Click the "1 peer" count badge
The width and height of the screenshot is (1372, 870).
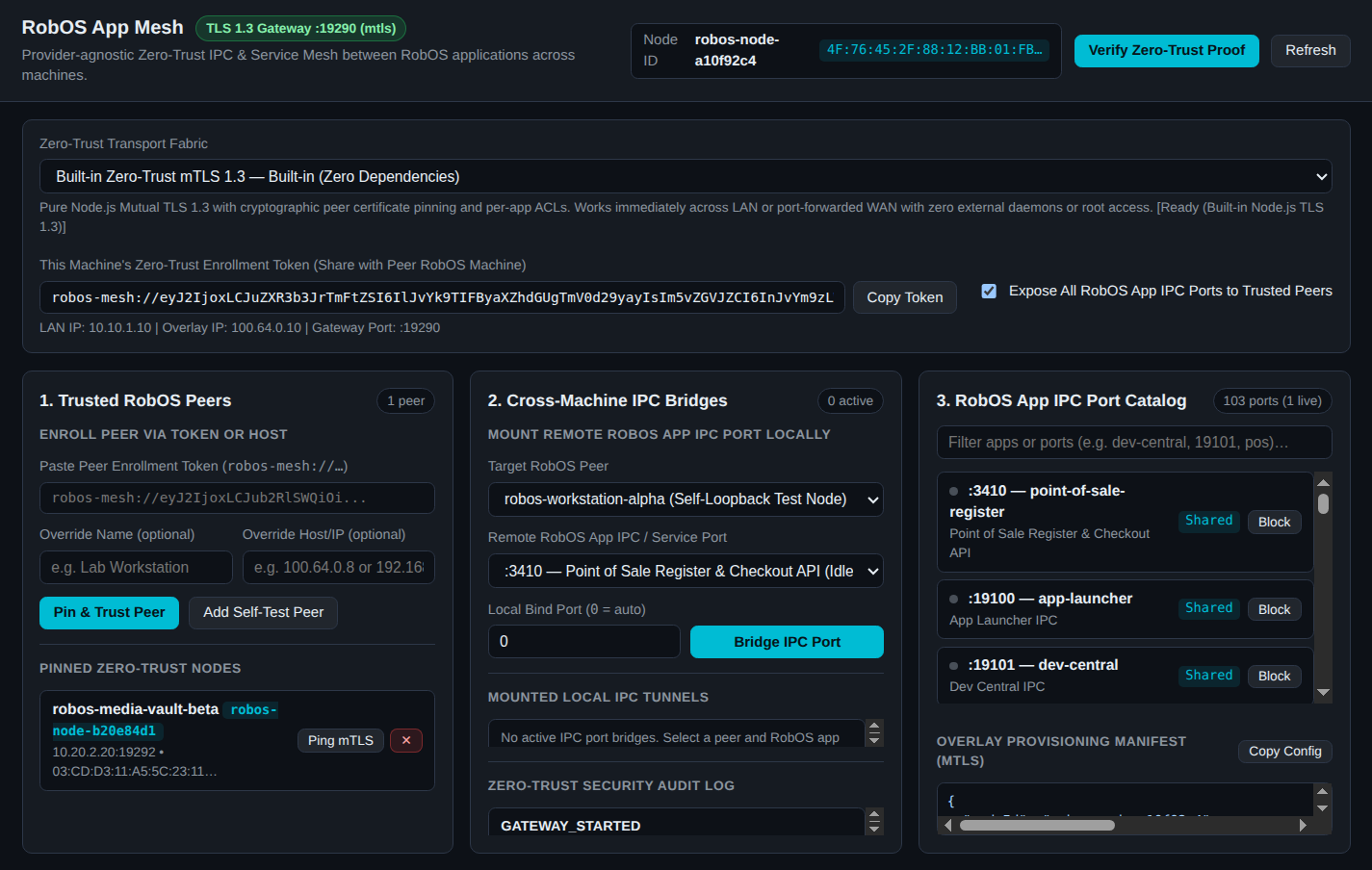coord(406,401)
